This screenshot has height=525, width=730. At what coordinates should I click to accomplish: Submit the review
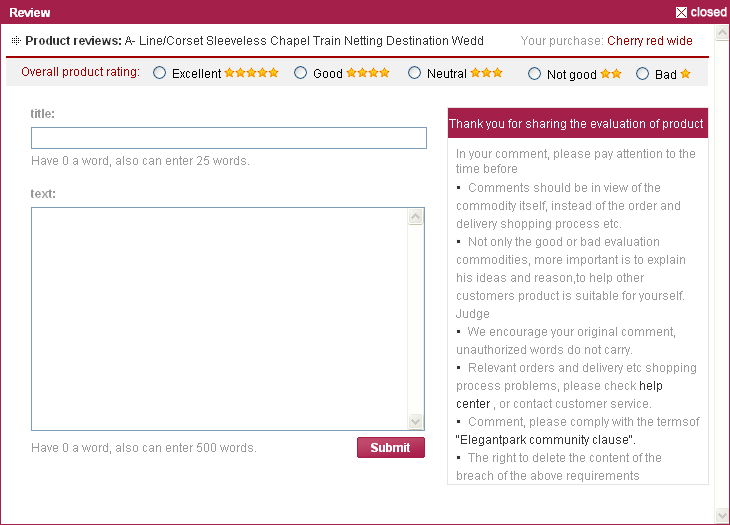(391, 447)
